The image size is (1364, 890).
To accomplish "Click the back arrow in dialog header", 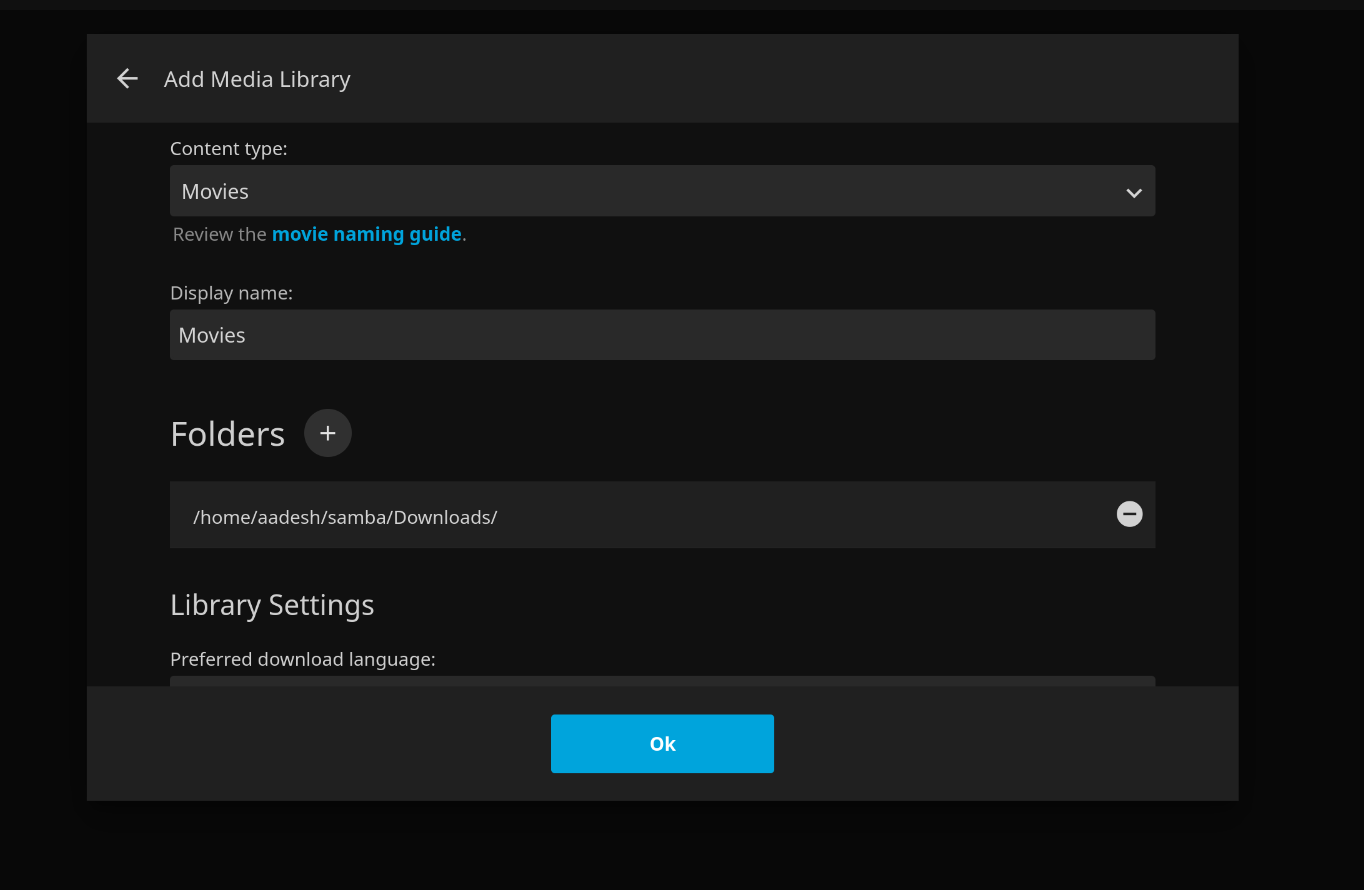I will [x=127, y=79].
